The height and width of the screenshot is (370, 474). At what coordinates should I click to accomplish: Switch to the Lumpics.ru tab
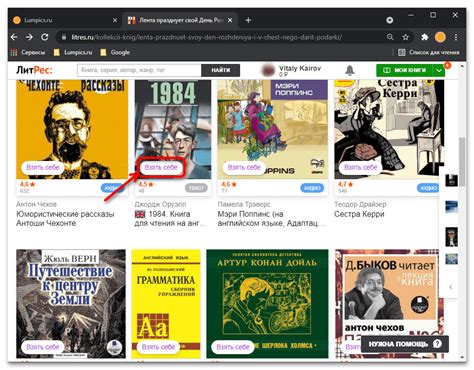pyautogui.click(x=65, y=20)
